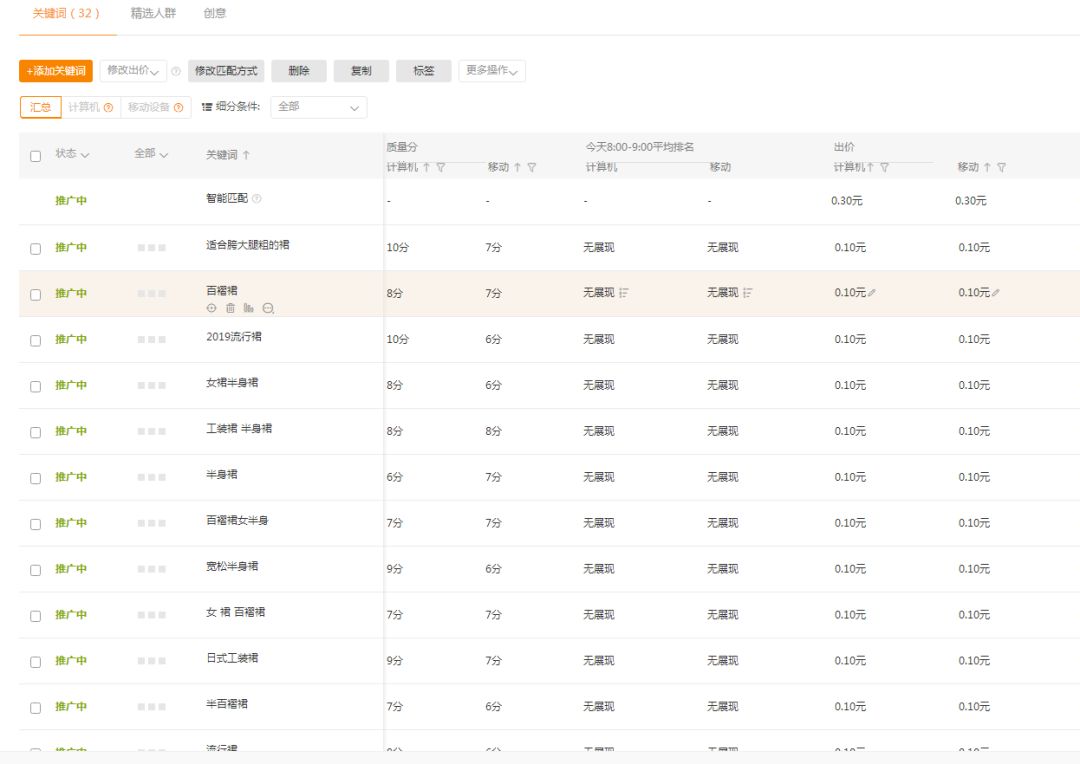Image resolution: width=1080 pixels, height=764 pixels.
Task: Click the bar chart icon under 百褶裙
Action: tap(249, 309)
